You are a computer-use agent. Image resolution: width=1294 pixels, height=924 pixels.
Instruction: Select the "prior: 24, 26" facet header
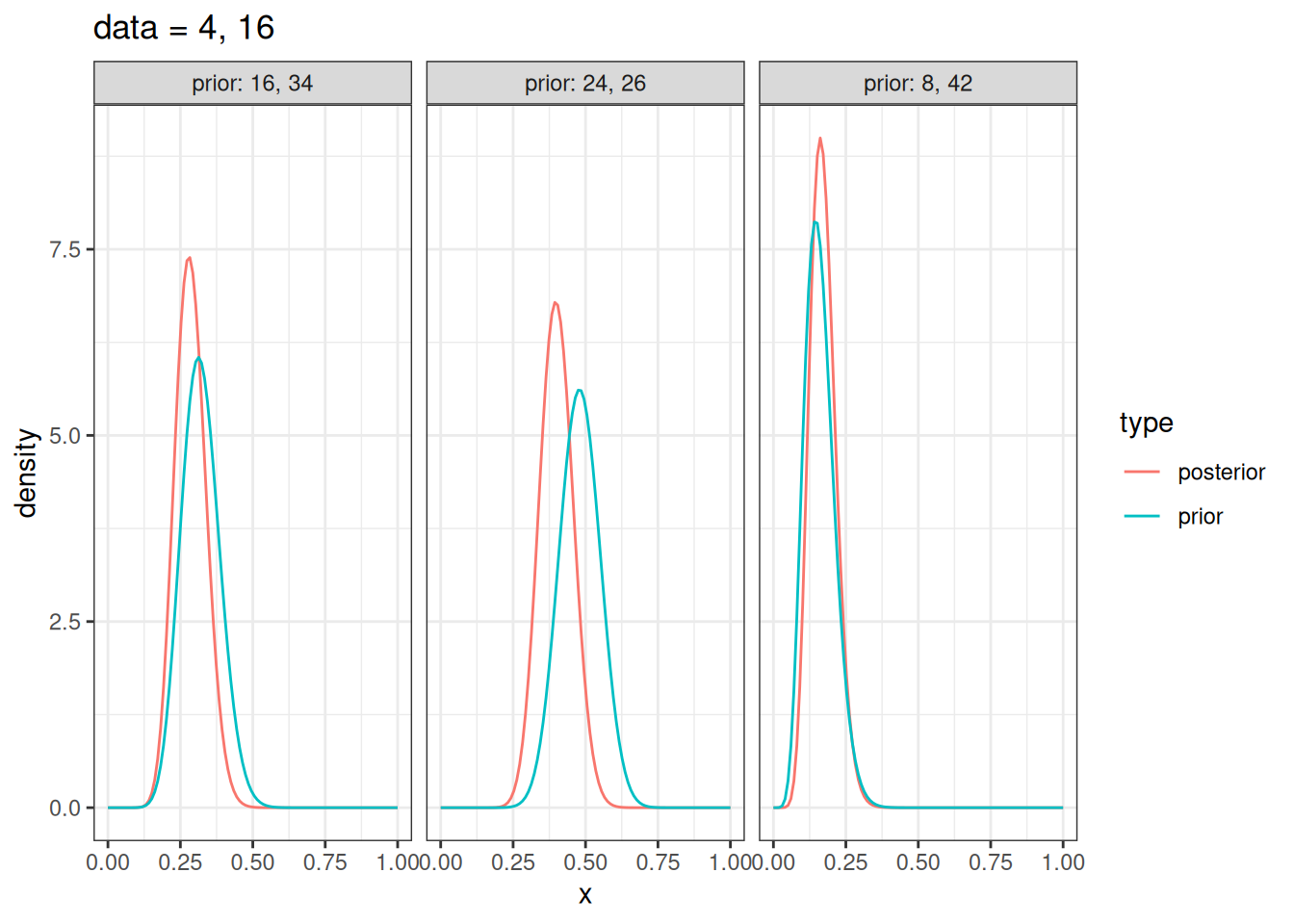point(585,84)
